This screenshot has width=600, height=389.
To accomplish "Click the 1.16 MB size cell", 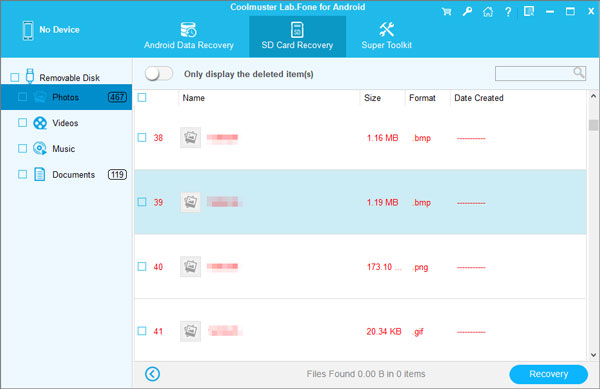I will pyautogui.click(x=382, y=138).
